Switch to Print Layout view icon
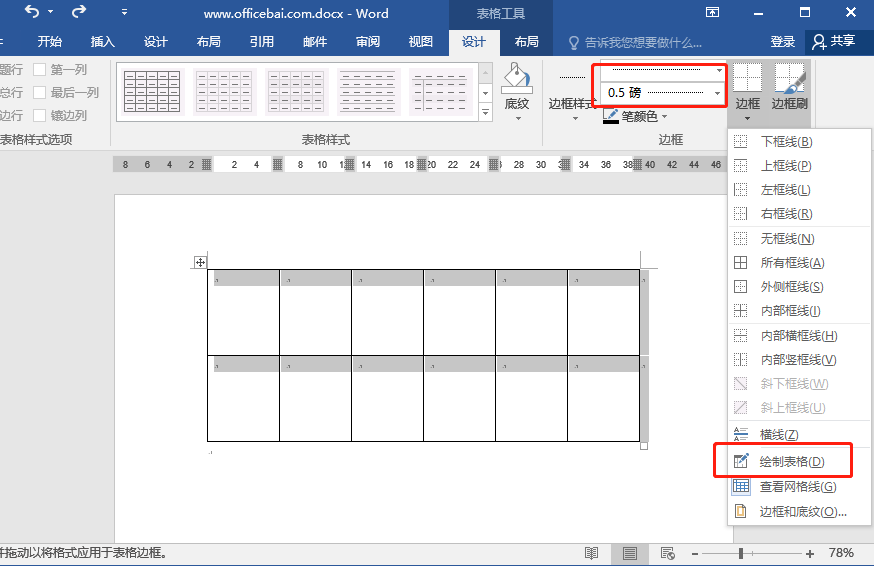Screen dimensions: 874x566 (x=630, y=553)
